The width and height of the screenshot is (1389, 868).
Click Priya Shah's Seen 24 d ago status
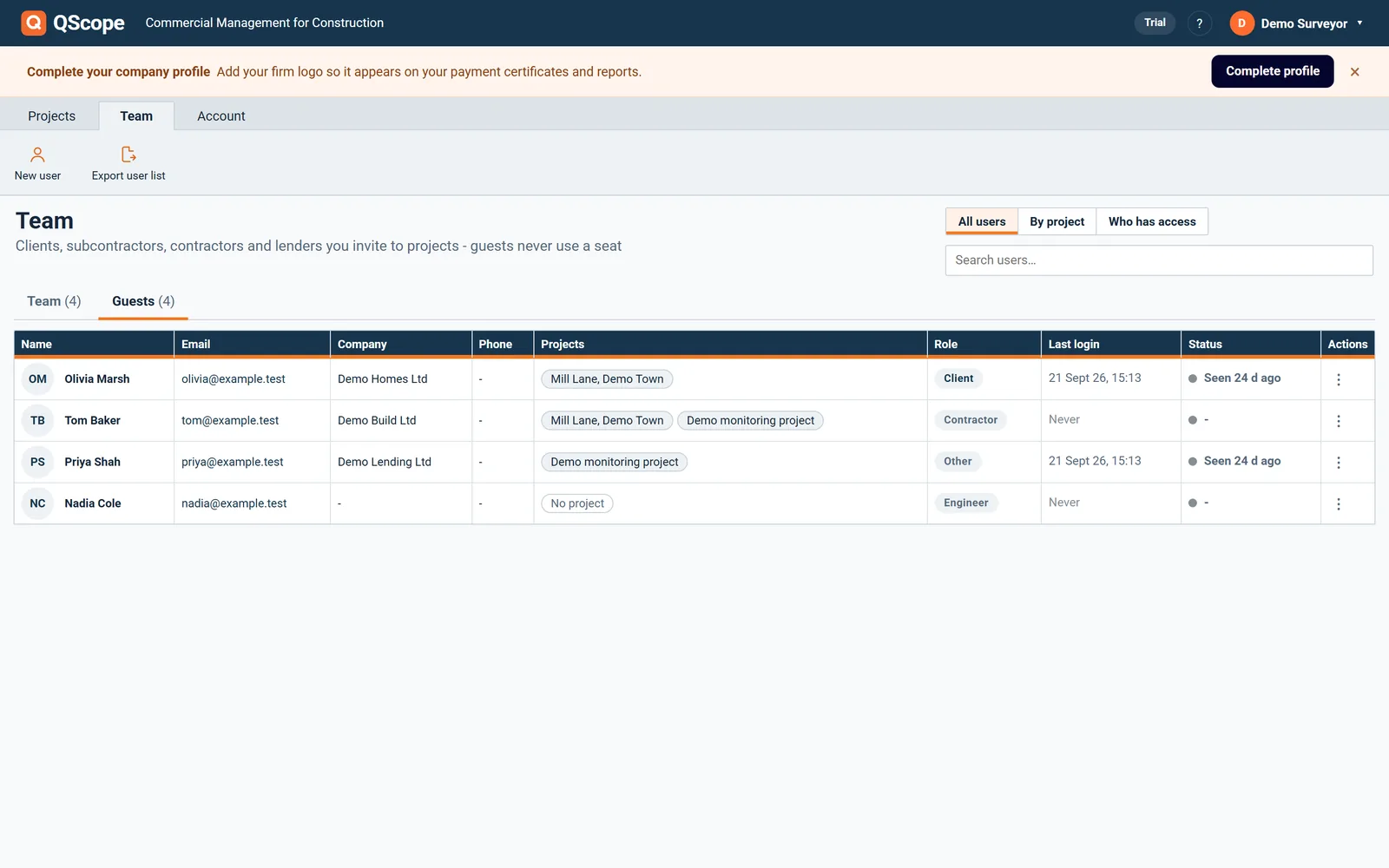pyautogui.click(x=1234, y=462)
